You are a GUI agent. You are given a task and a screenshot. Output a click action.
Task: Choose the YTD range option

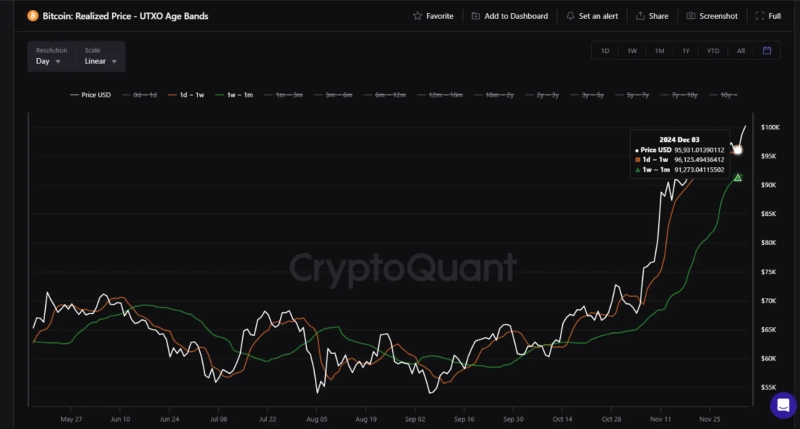pos(712,50)
